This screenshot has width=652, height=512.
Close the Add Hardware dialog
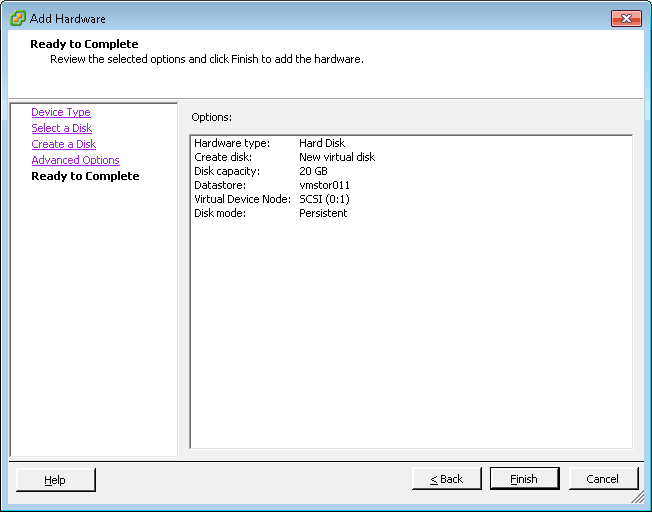pos(626,18)
